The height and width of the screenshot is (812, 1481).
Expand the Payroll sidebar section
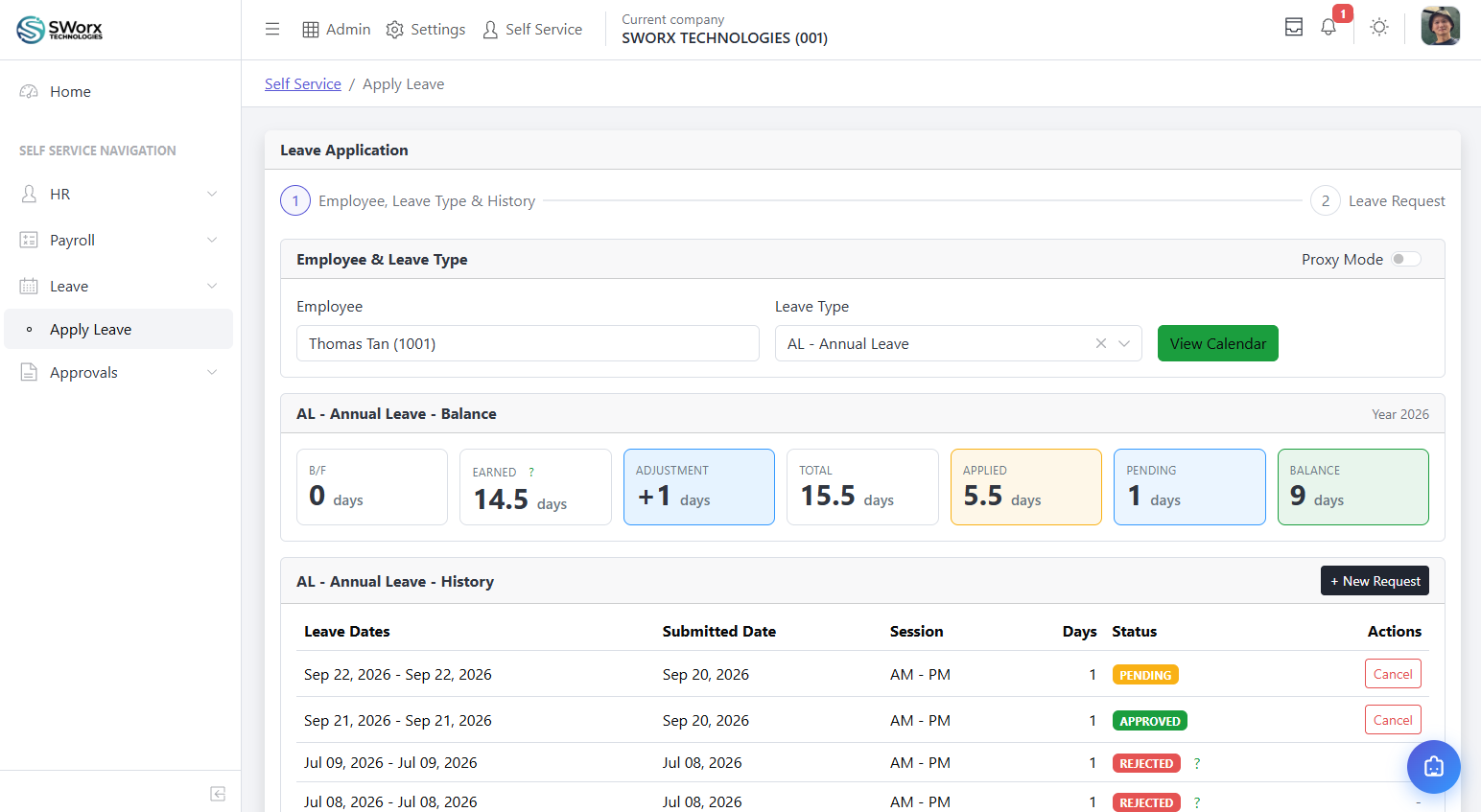(x=118, y=241)
